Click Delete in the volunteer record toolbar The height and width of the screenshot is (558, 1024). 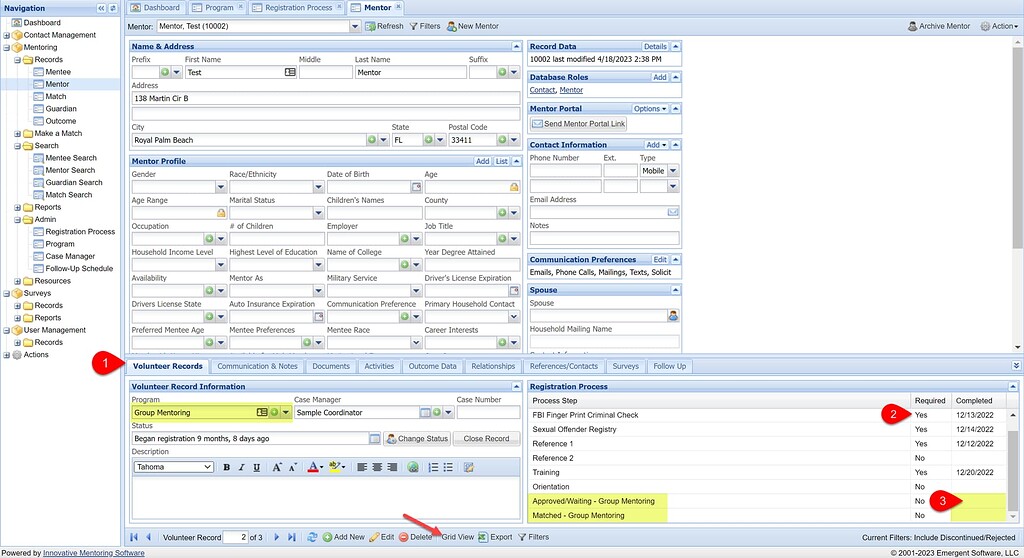coord(404,537)
